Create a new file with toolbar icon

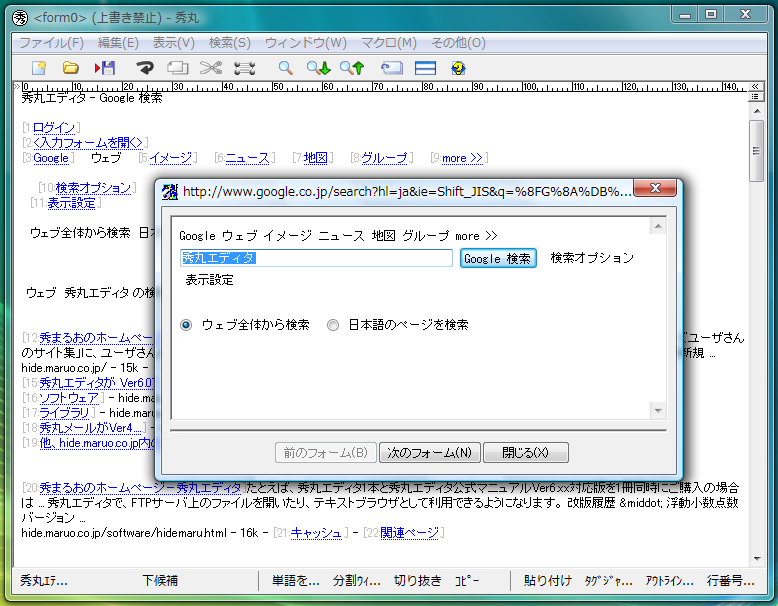click(39, 67)
